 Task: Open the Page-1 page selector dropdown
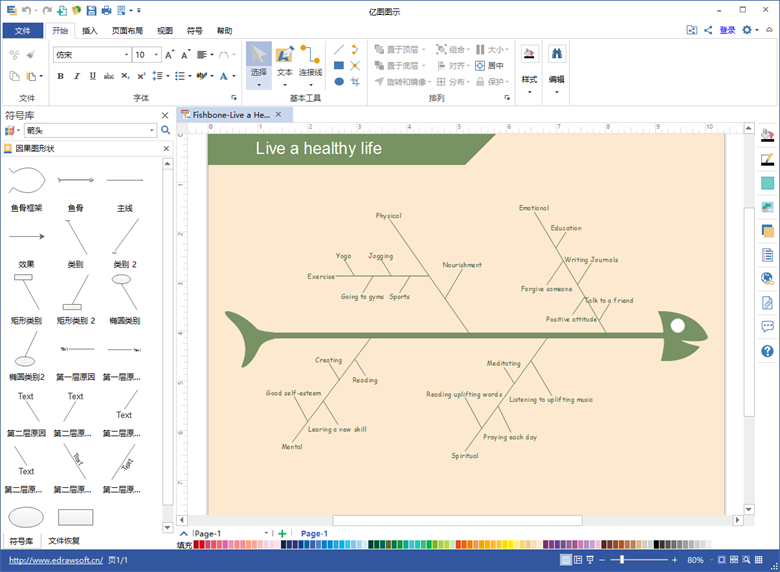pyautogui.click(x=266, y=534)
